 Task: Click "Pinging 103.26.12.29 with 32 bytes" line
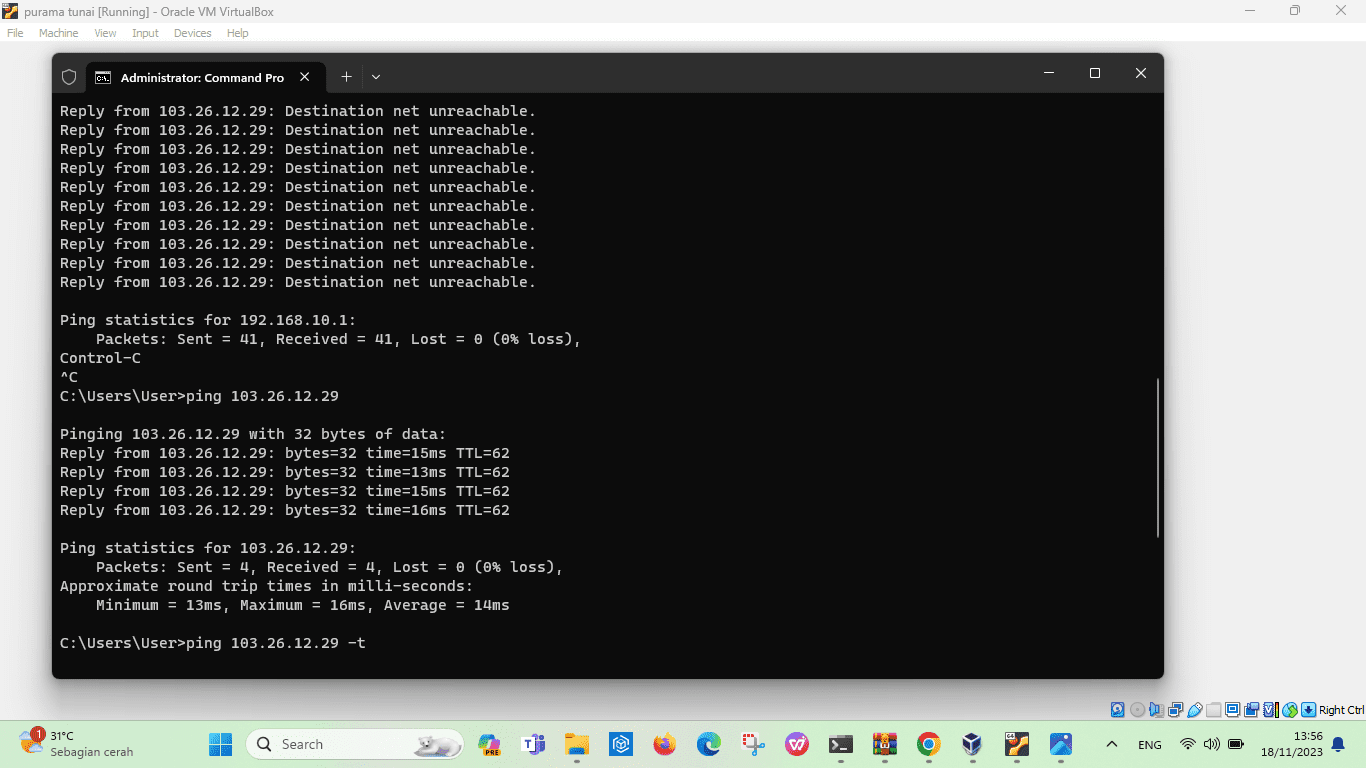[253, 434]
